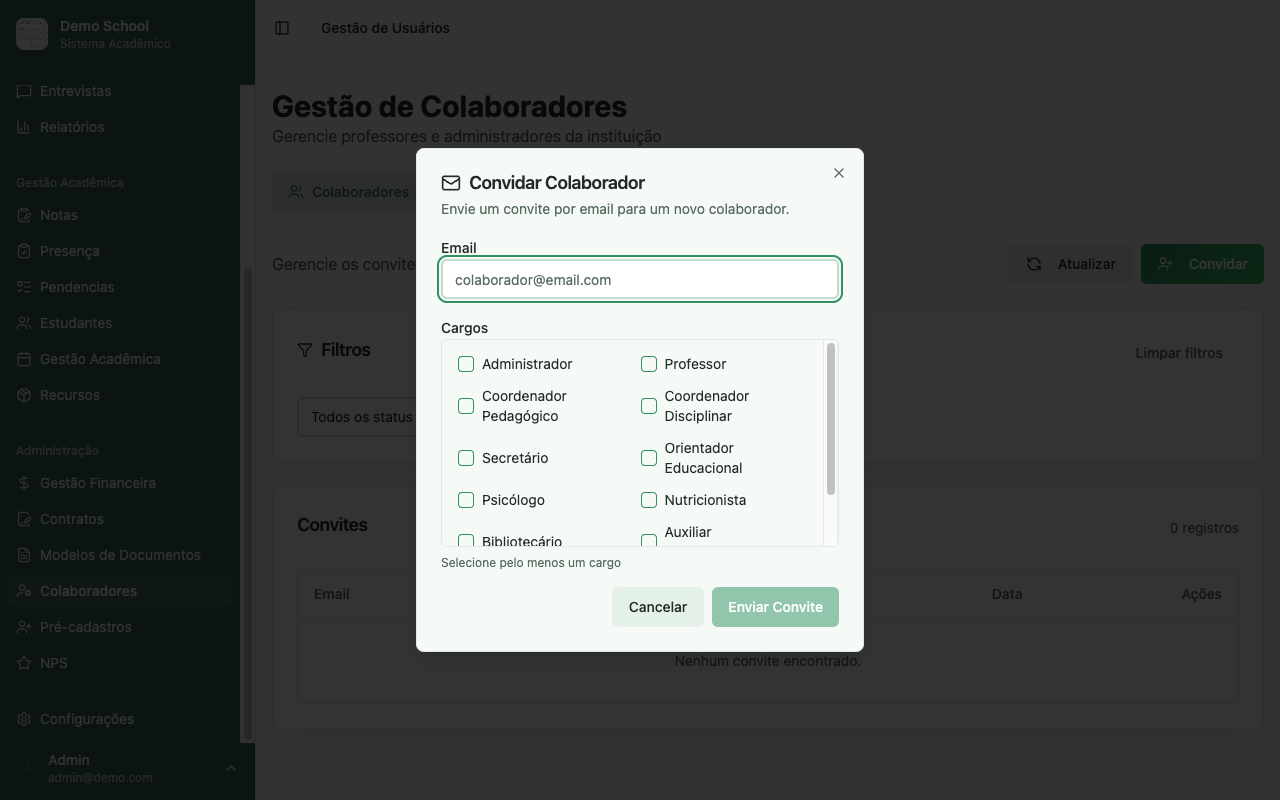This screenshot has width=1280, height=800.
Task: Click the Enviar Convite button
Action: pyautogui.click(x=775, y=607)
